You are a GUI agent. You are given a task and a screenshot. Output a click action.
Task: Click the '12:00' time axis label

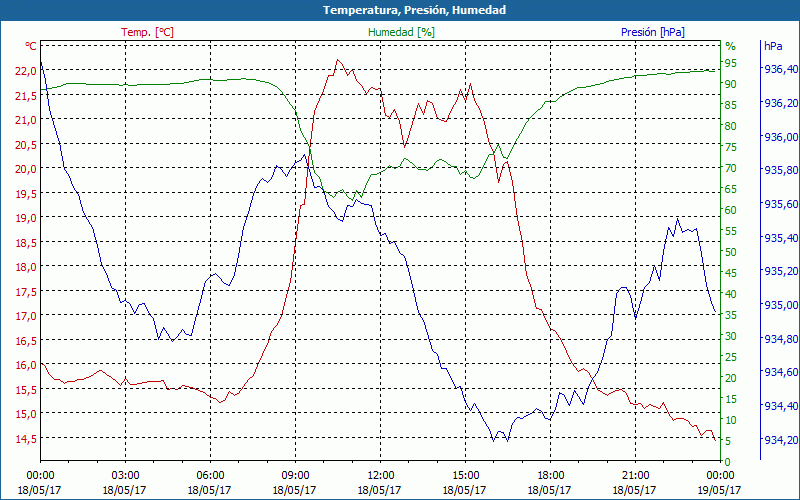click(x=381, y=476)
